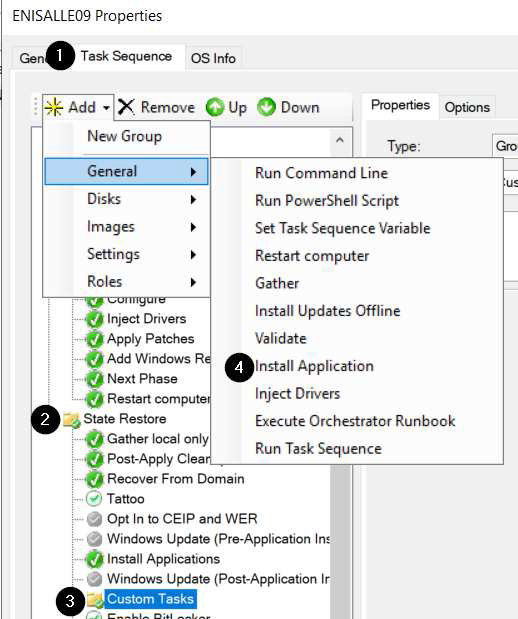The width and height of the screenshot is (518, 619).
Task: Click the greyed Opt In to CEIP icon
Action: 94,519
